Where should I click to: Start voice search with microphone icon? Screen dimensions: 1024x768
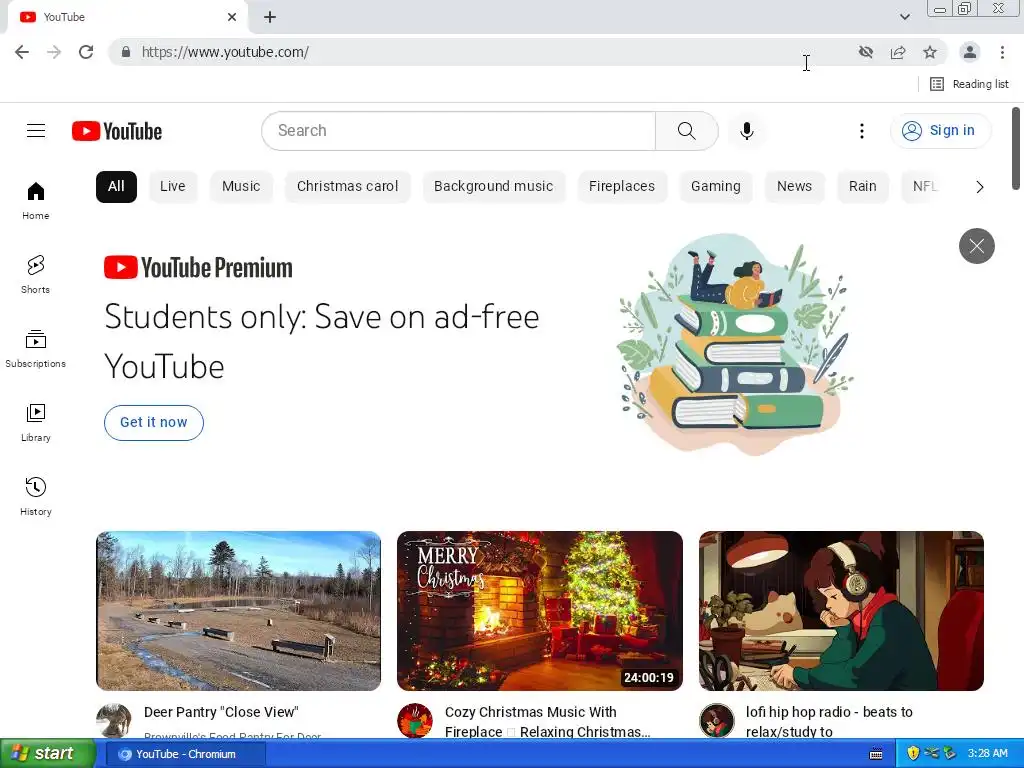click(746, 131)
